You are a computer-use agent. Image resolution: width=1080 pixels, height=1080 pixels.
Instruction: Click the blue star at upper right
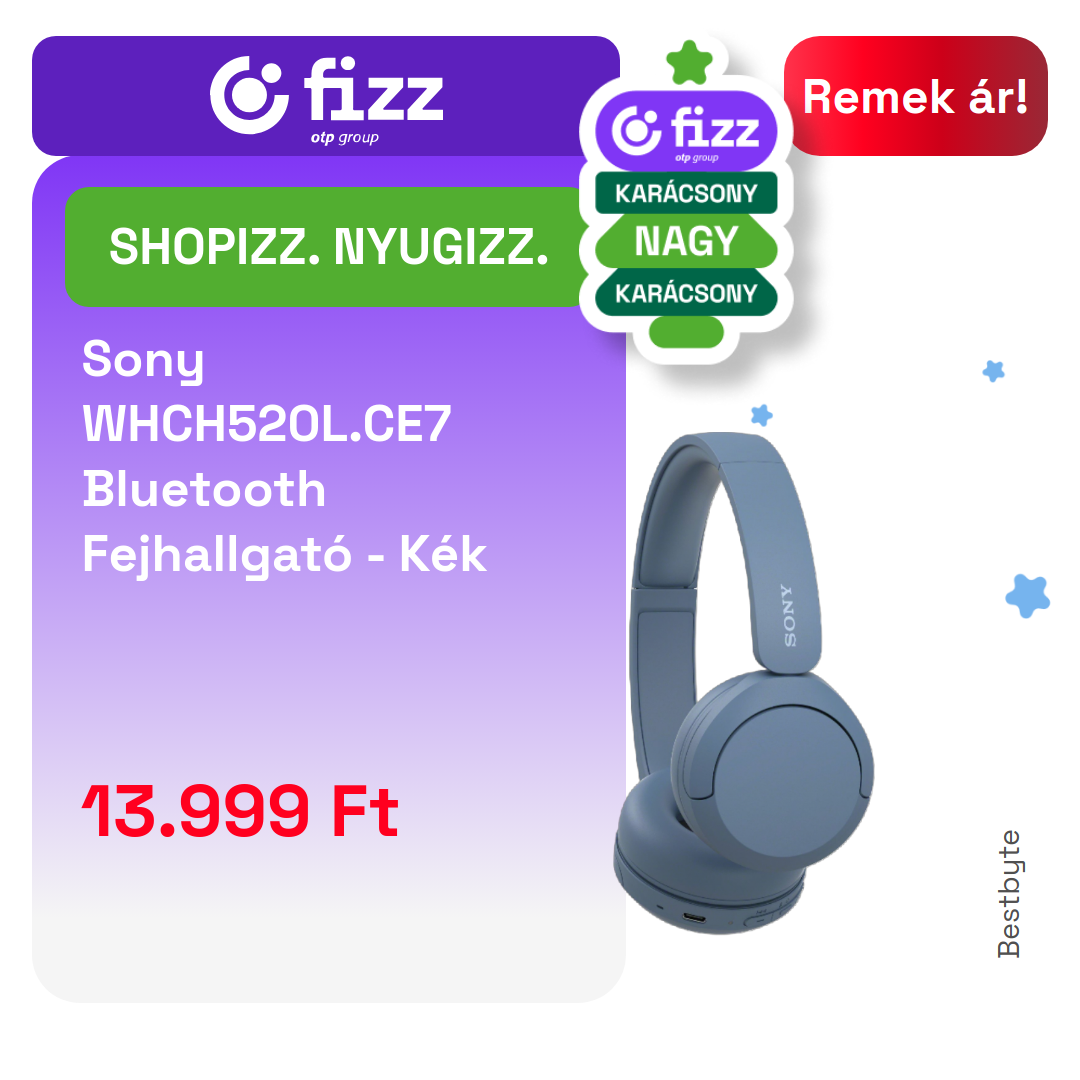(993, 371)
